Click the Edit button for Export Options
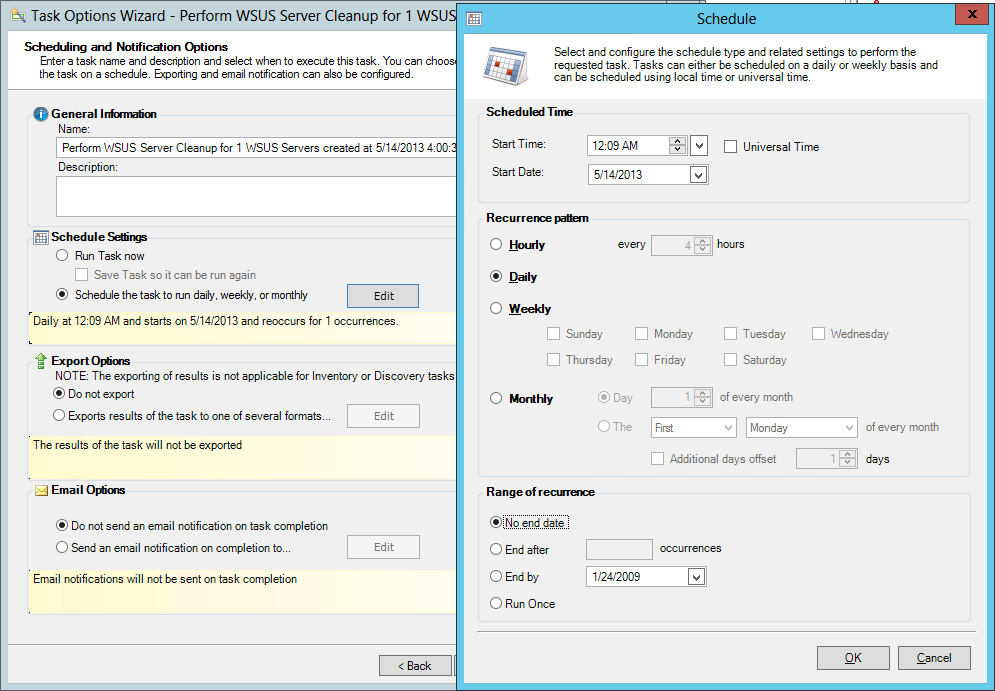 click(x=383, y=416)
